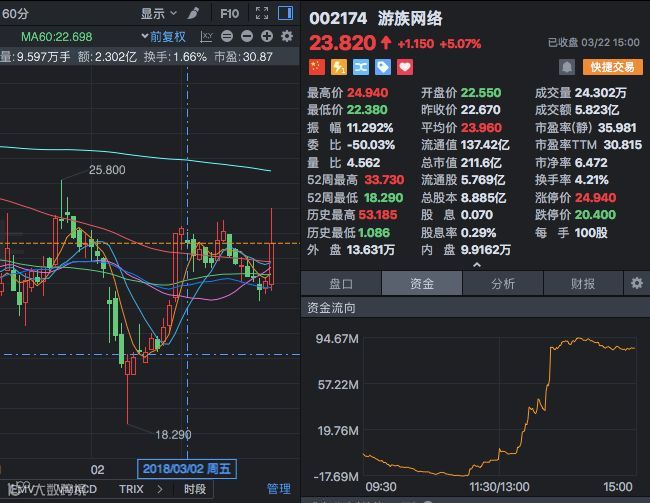Open the F10 company info

coord(229,14)
